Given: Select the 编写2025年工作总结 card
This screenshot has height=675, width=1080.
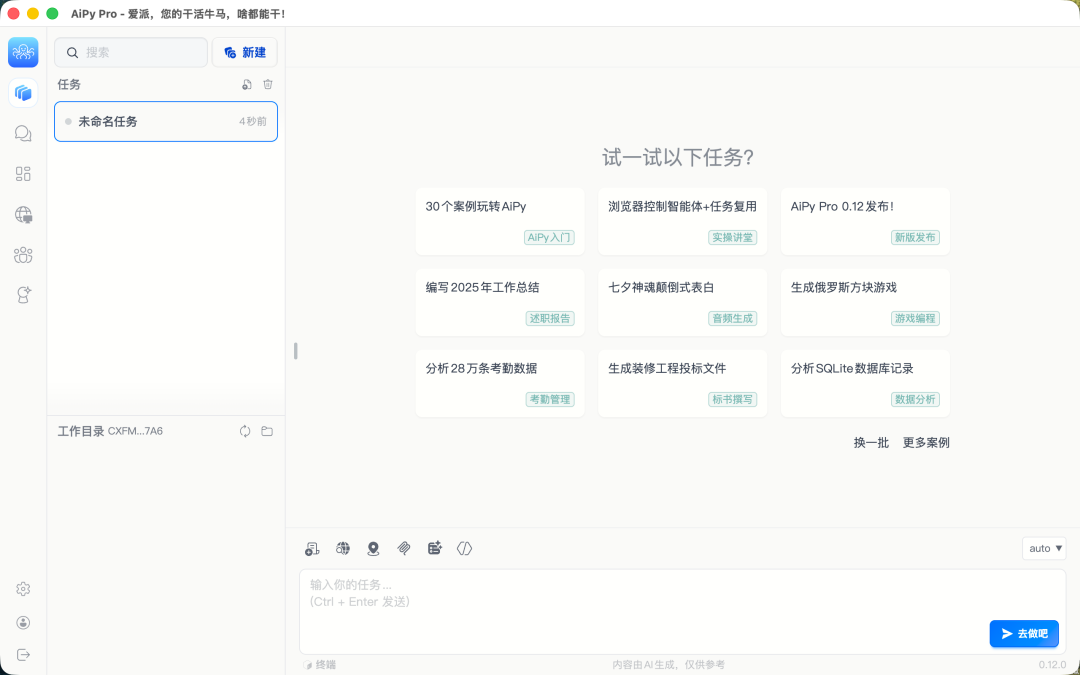Looking at the screenshot, I should [500, 302].
